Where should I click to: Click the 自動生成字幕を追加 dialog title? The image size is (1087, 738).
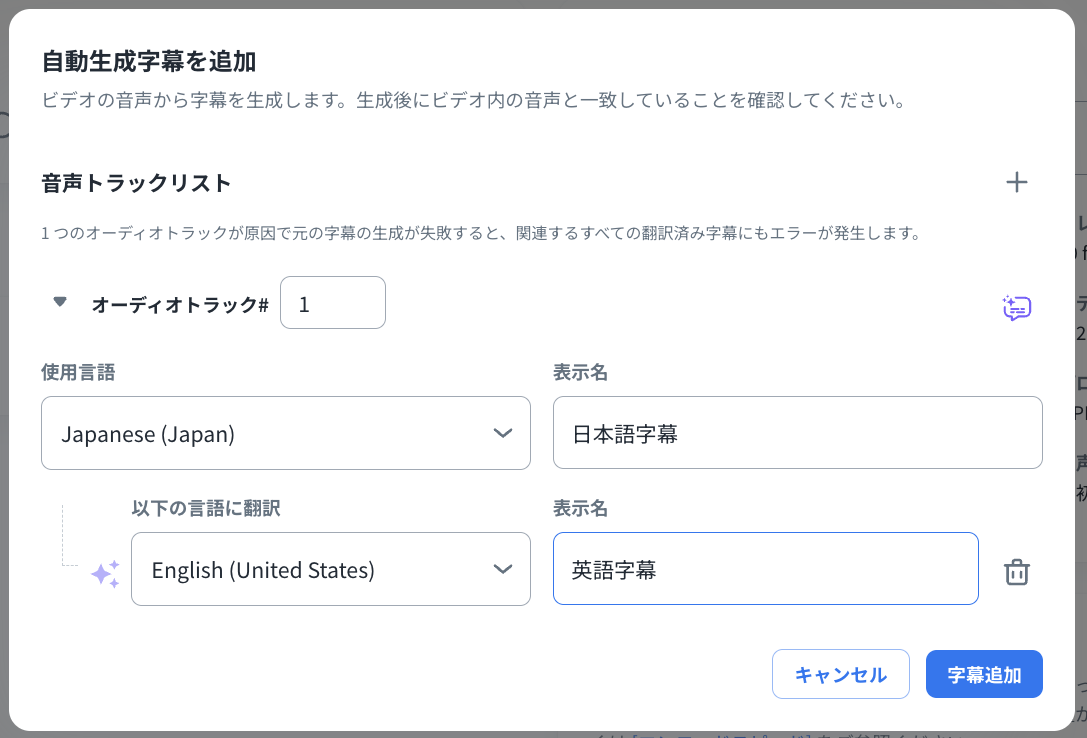(x=149, y=62)
